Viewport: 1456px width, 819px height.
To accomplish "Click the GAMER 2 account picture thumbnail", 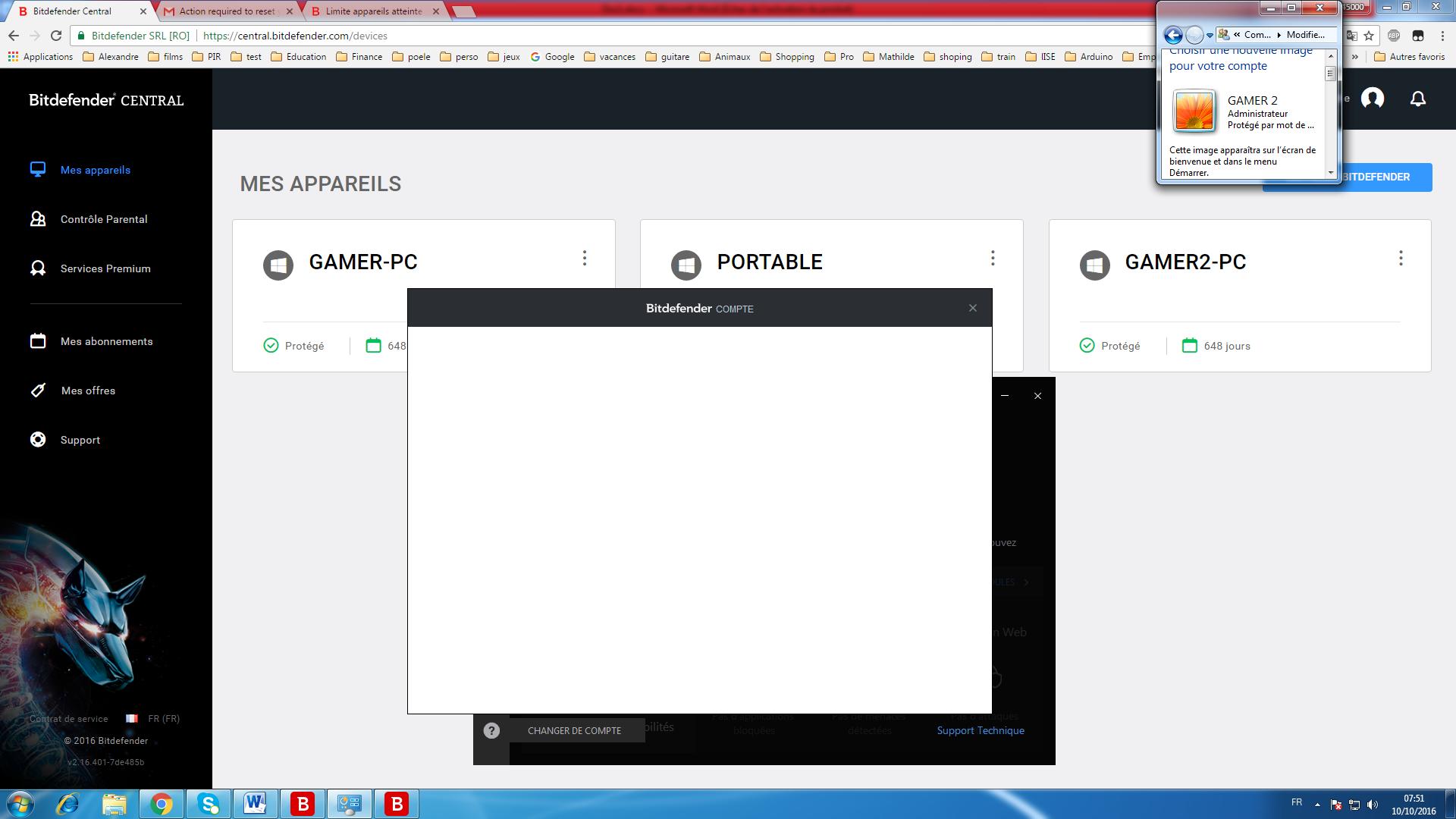I will click(x=1194, y=111).
